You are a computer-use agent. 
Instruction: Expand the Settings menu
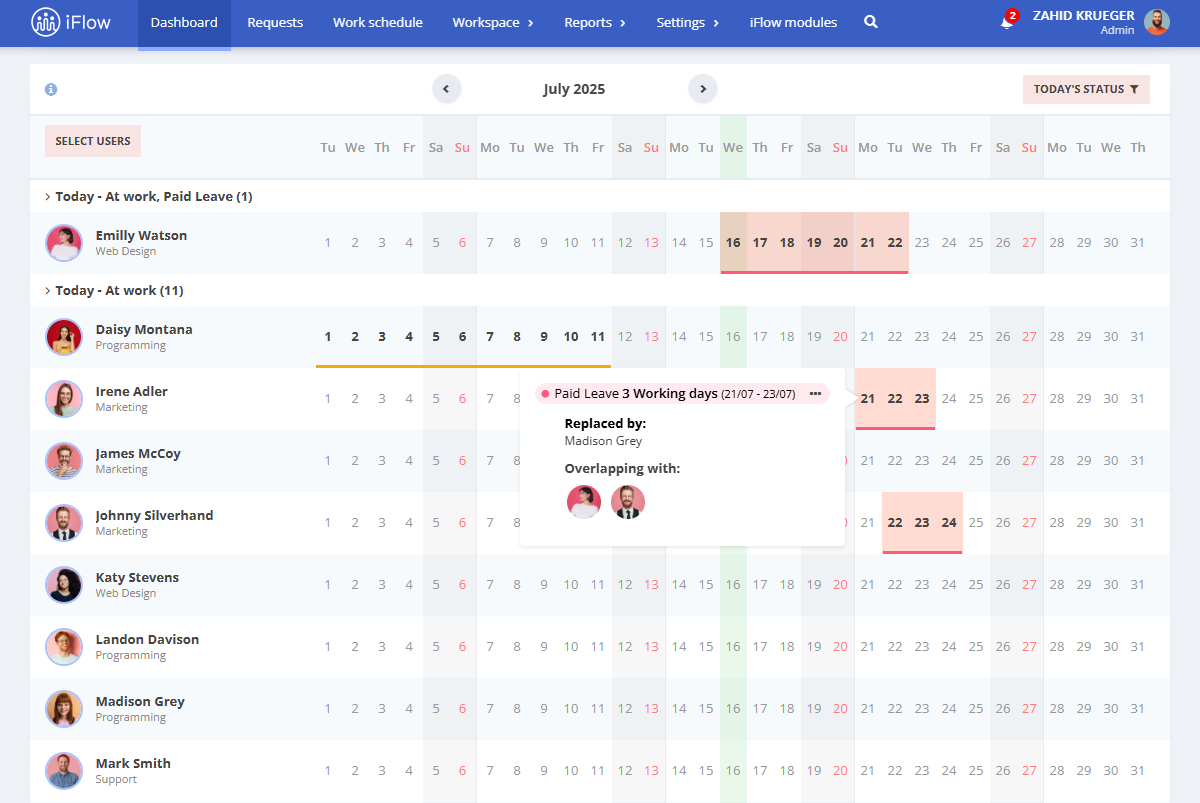688,22
